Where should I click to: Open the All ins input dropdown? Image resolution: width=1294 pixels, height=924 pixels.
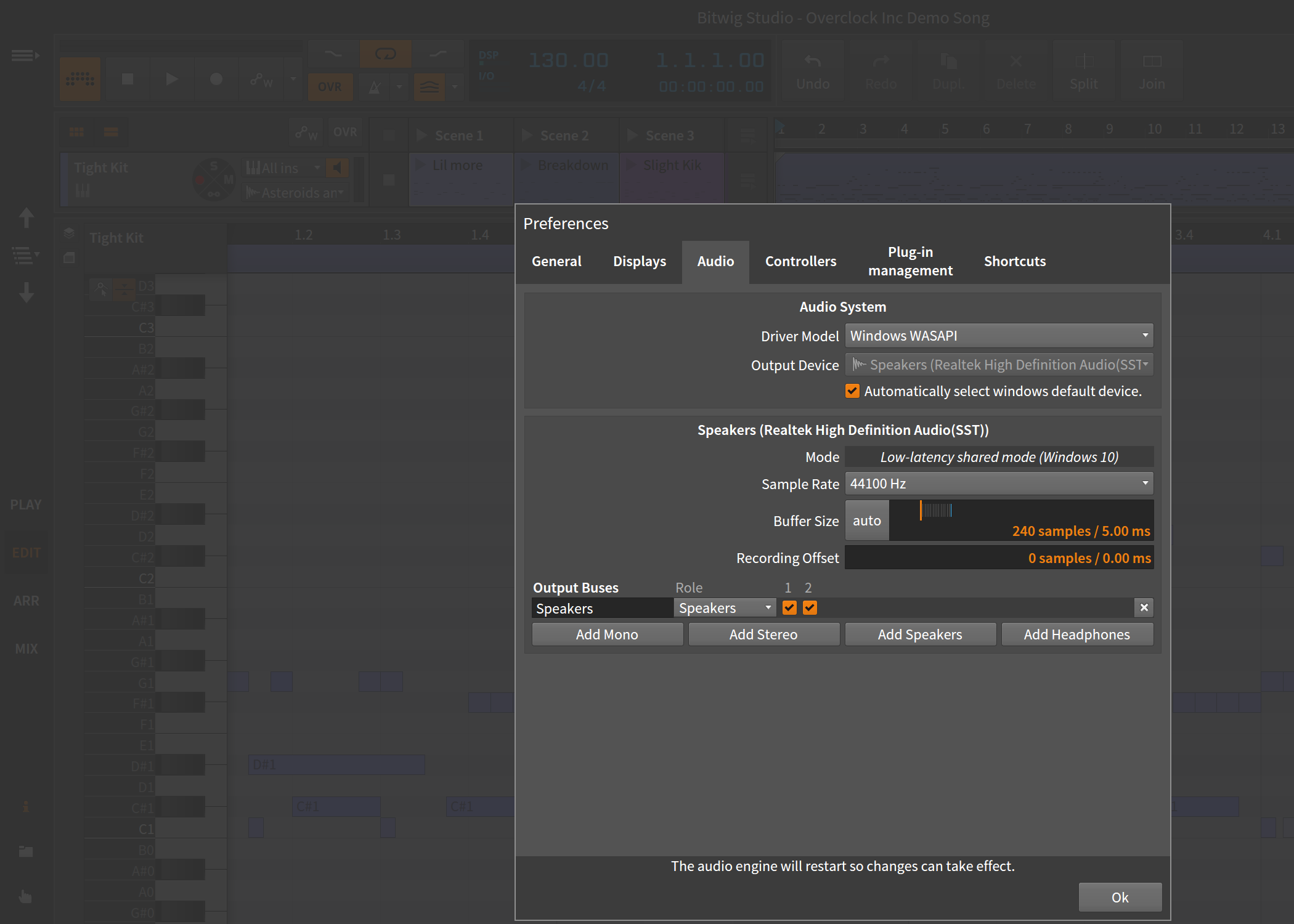[x=284, y=168]
